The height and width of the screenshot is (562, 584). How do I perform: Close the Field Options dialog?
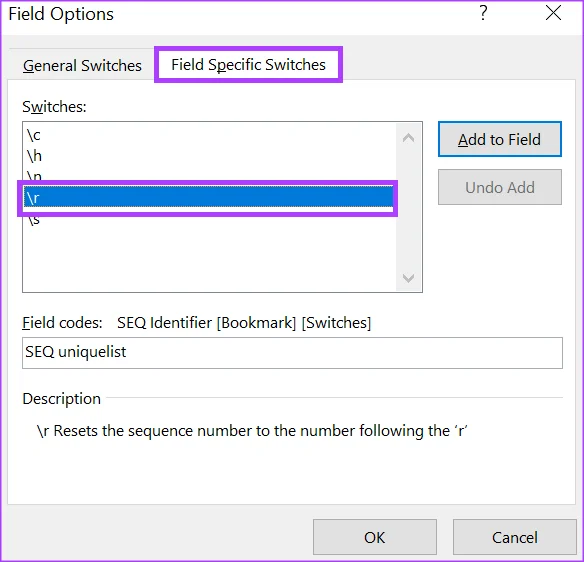click(553, 13)
